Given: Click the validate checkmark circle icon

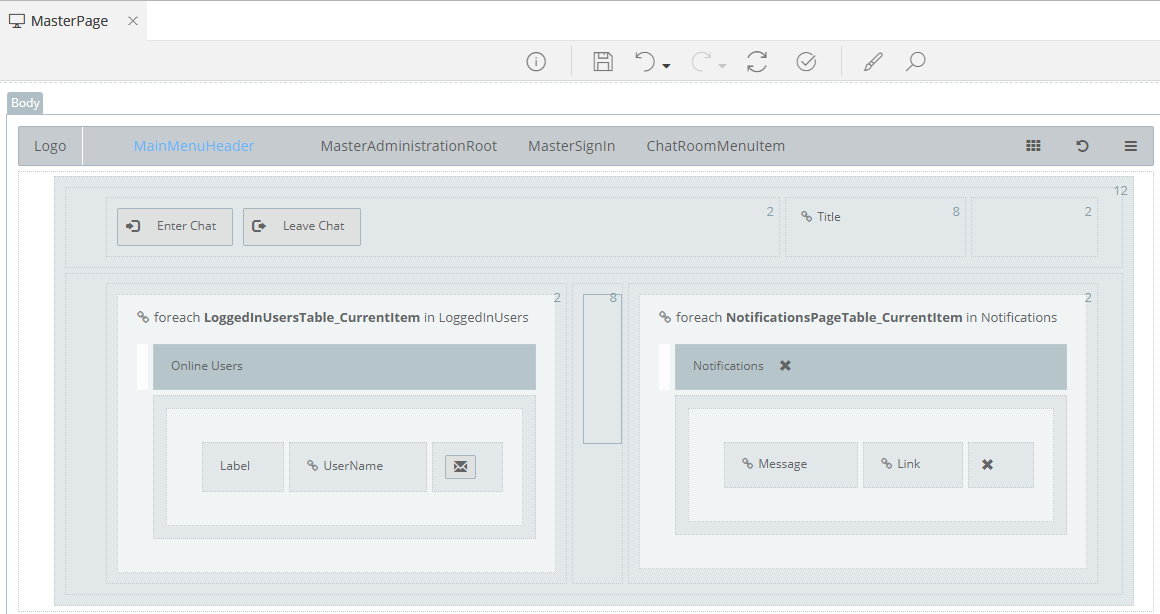Looking at the screenshot, I should [806, 62].
